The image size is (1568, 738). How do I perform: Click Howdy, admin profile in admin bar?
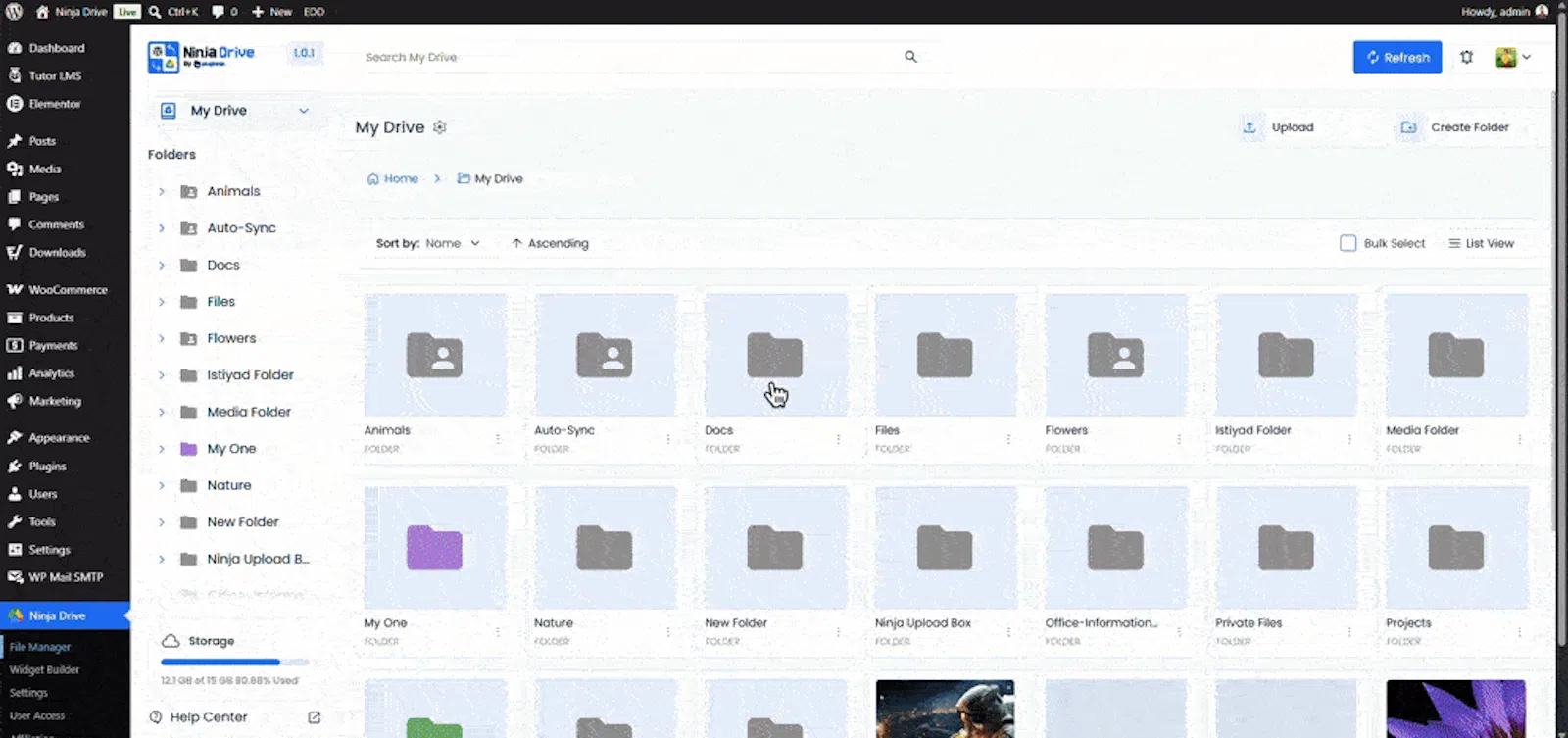1505,12
